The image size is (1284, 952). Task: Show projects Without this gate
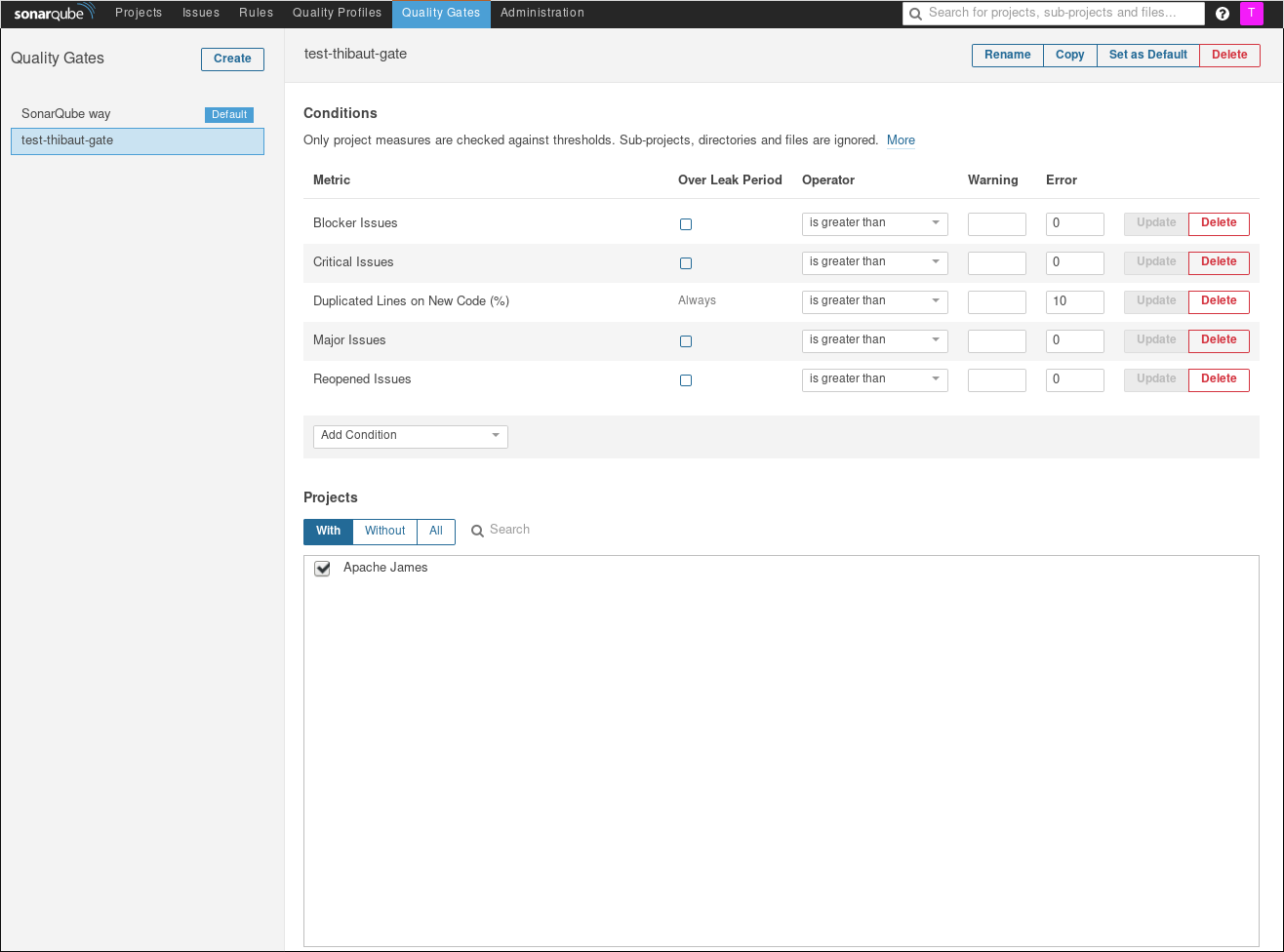(385, 532)
